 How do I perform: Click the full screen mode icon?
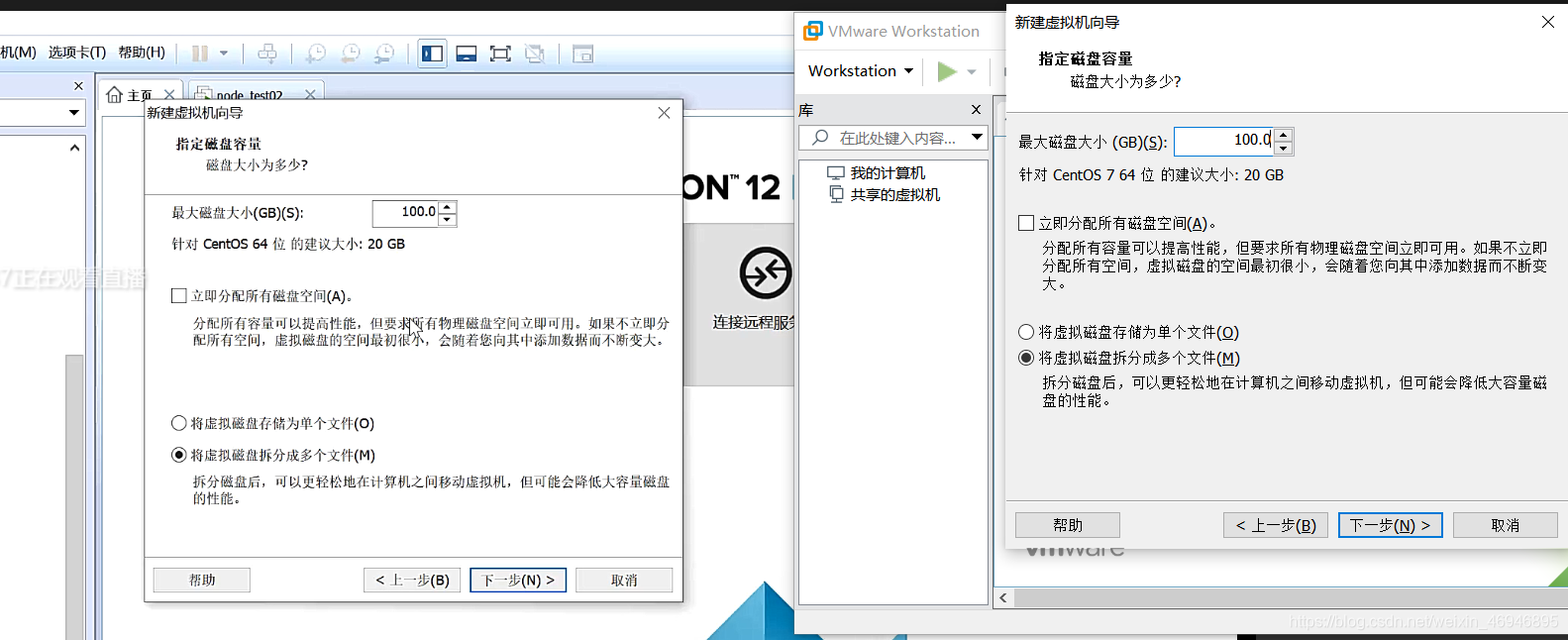pos(500,53)
